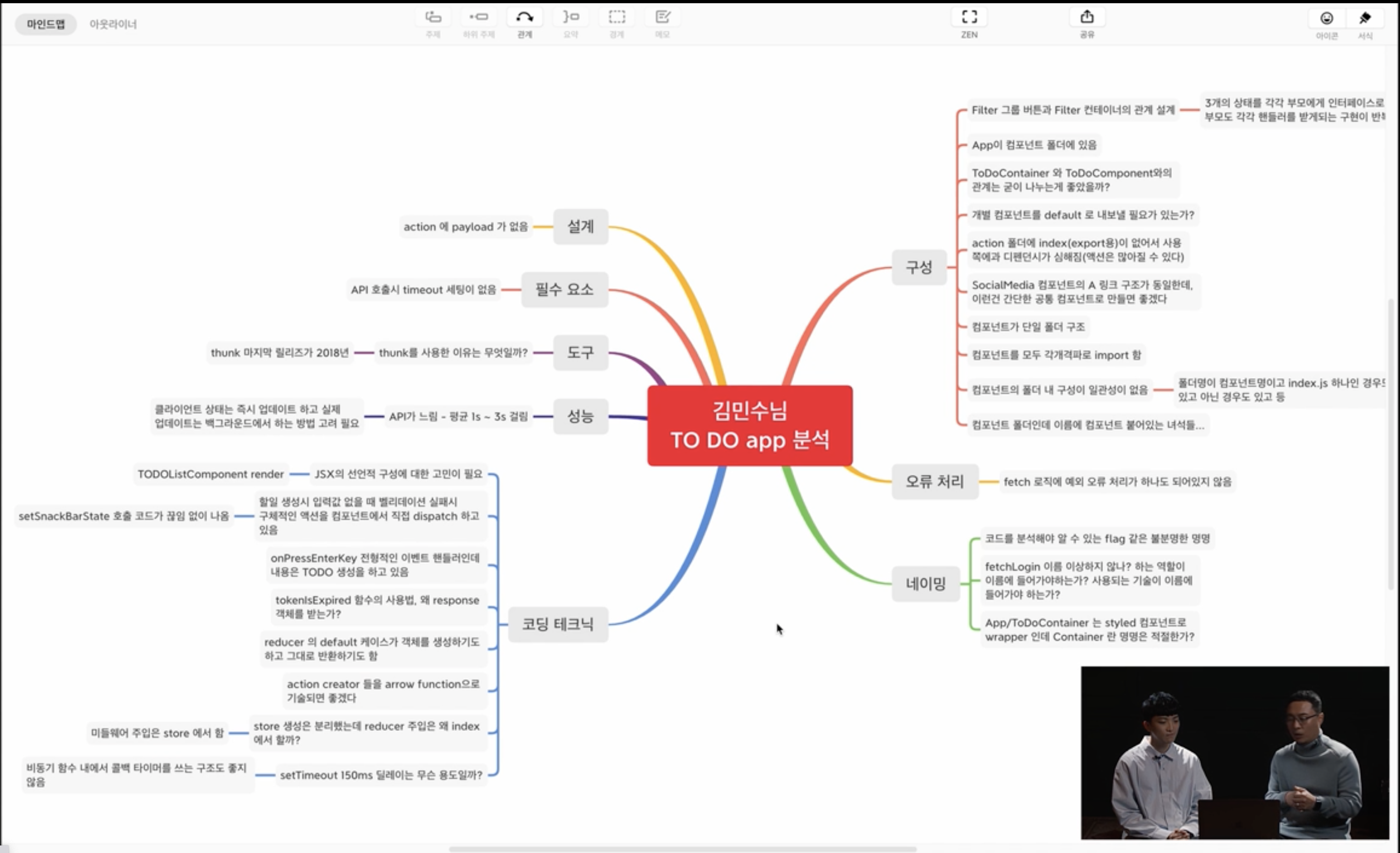The image size is (1400, 853).
Task: Click the 'thunk를 사용한 이유는 무엇일까?' subtopic
Action: [x=453, y=353]
